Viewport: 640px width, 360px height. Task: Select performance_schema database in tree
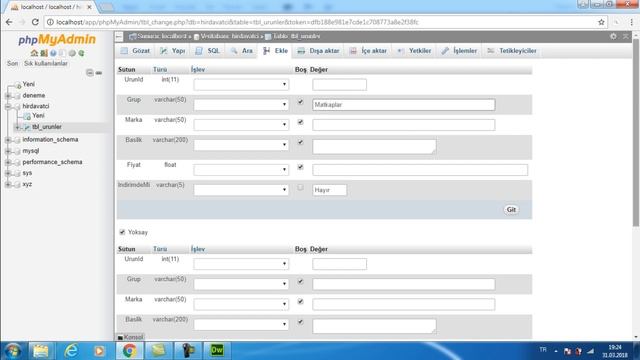coord(52,162)
